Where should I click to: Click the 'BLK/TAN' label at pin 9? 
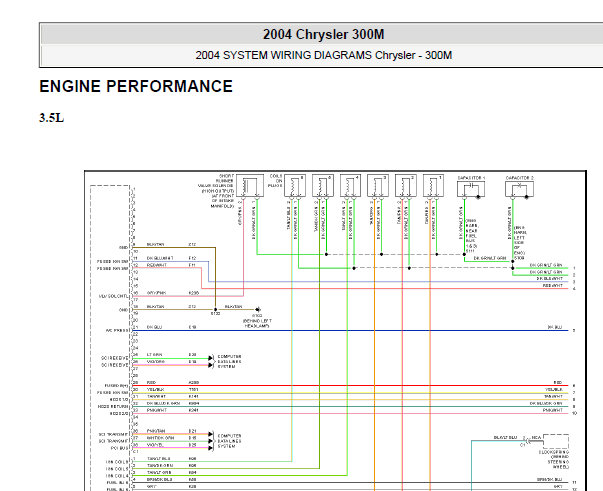point(155,245)
